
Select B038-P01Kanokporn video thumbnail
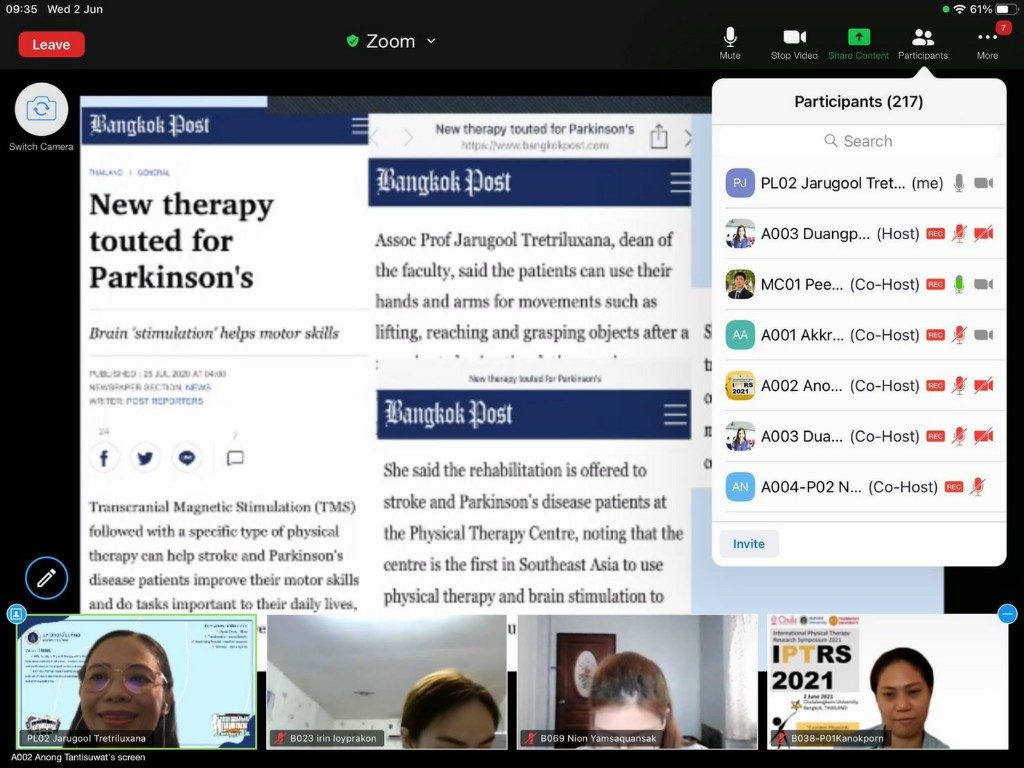(x=888, y=681)
